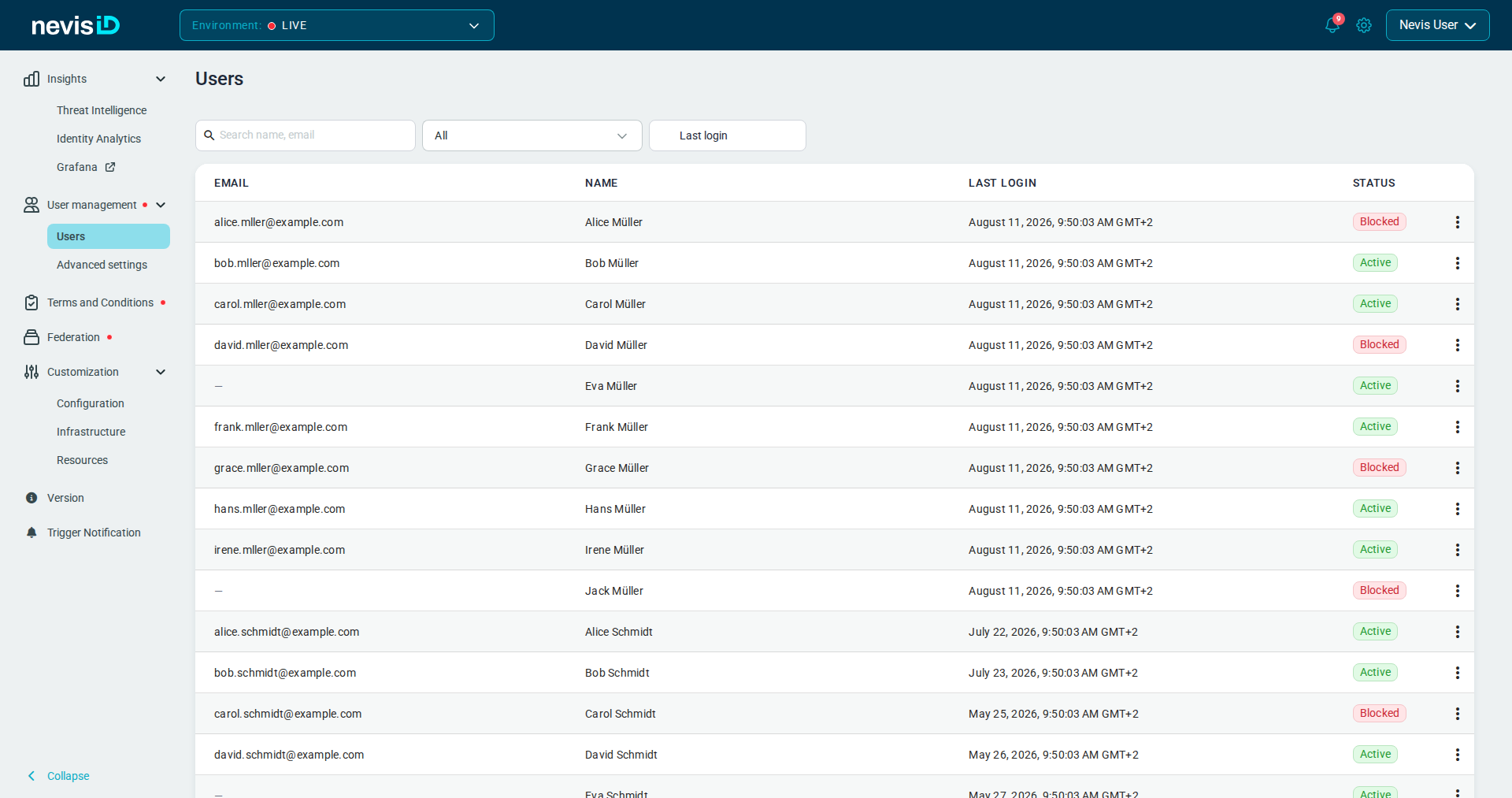Open Infrastructure under Customization

[x=91, y=432]
